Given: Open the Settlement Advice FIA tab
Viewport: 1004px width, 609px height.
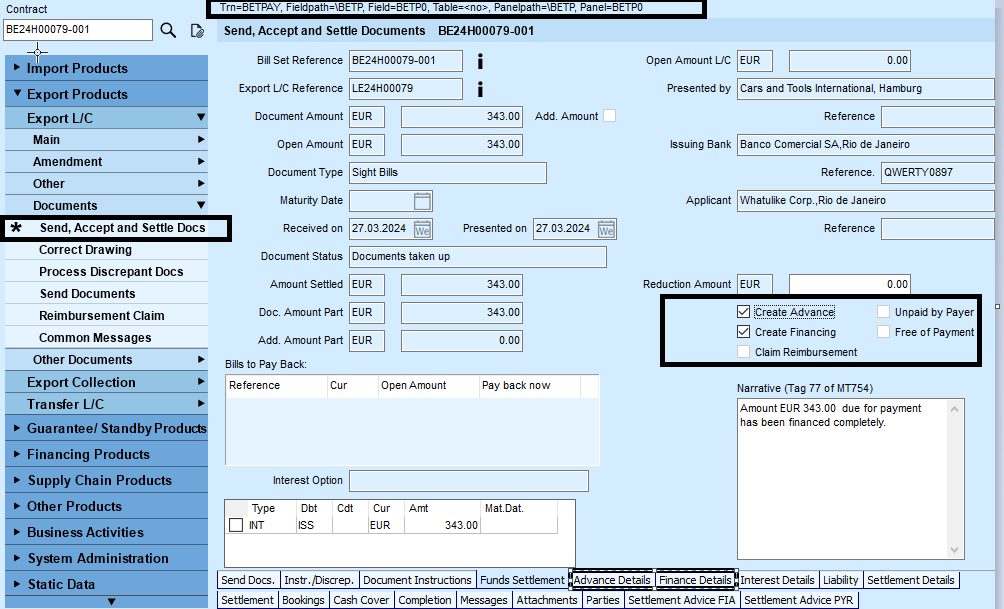Looking at the screenshot, I should (x=682, y=600).
